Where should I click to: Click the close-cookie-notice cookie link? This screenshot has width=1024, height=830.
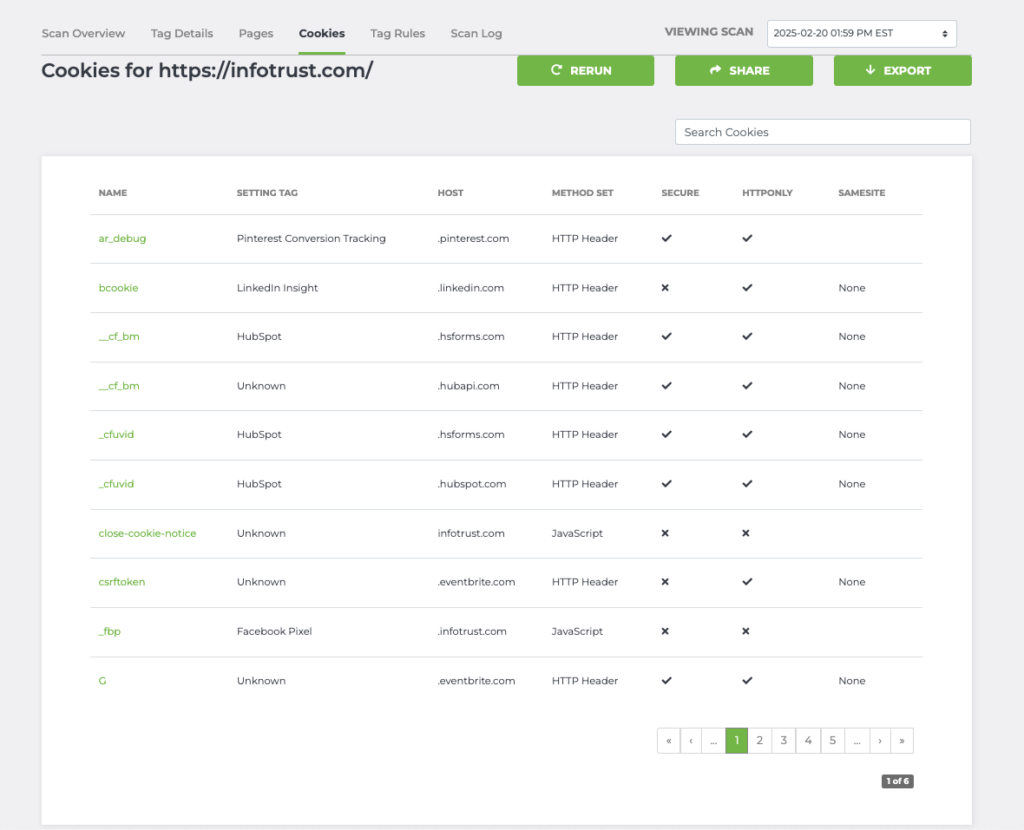coord(147,533)
